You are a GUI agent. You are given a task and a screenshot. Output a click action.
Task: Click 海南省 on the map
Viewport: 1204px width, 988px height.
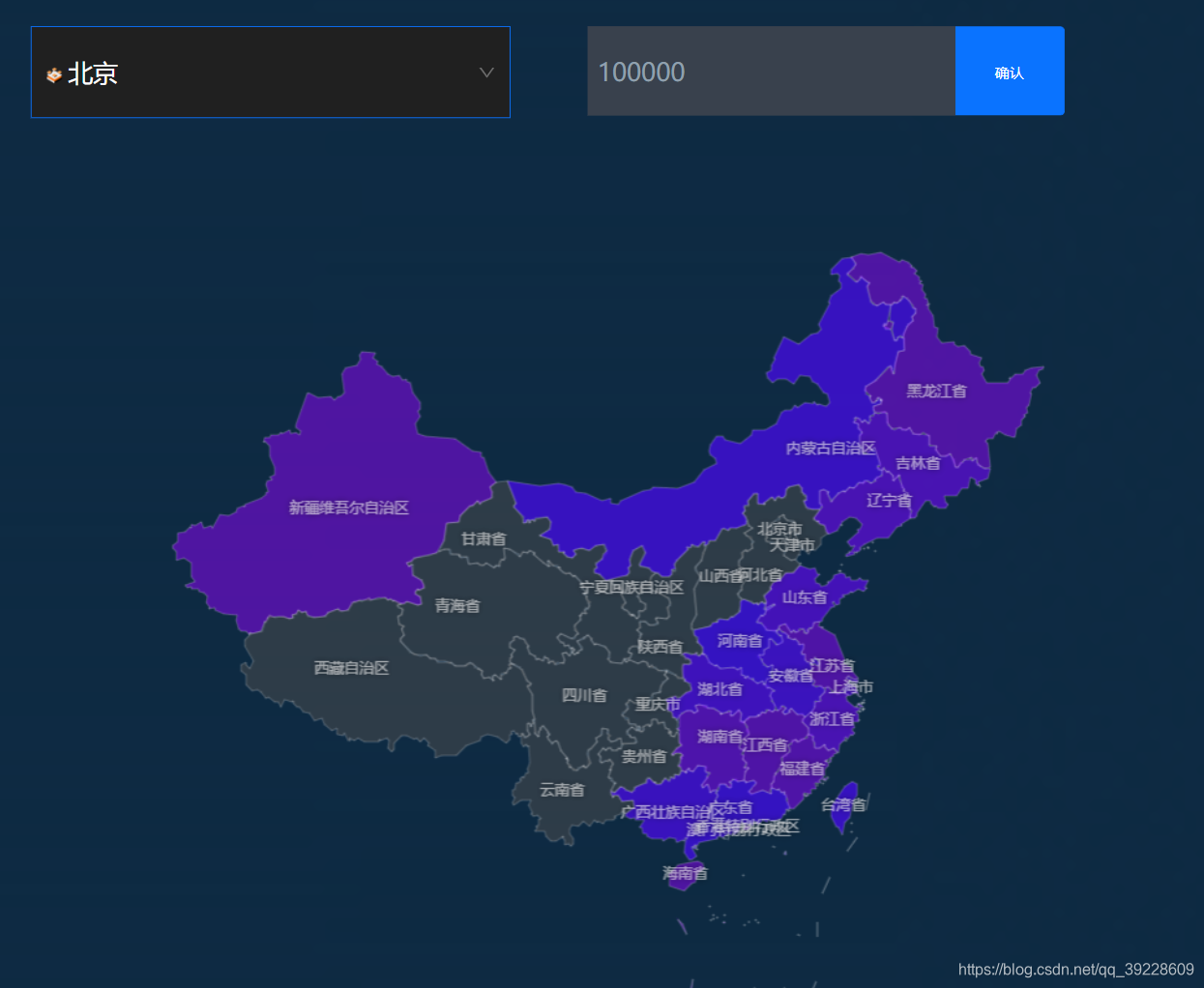(x=685, y=873)
